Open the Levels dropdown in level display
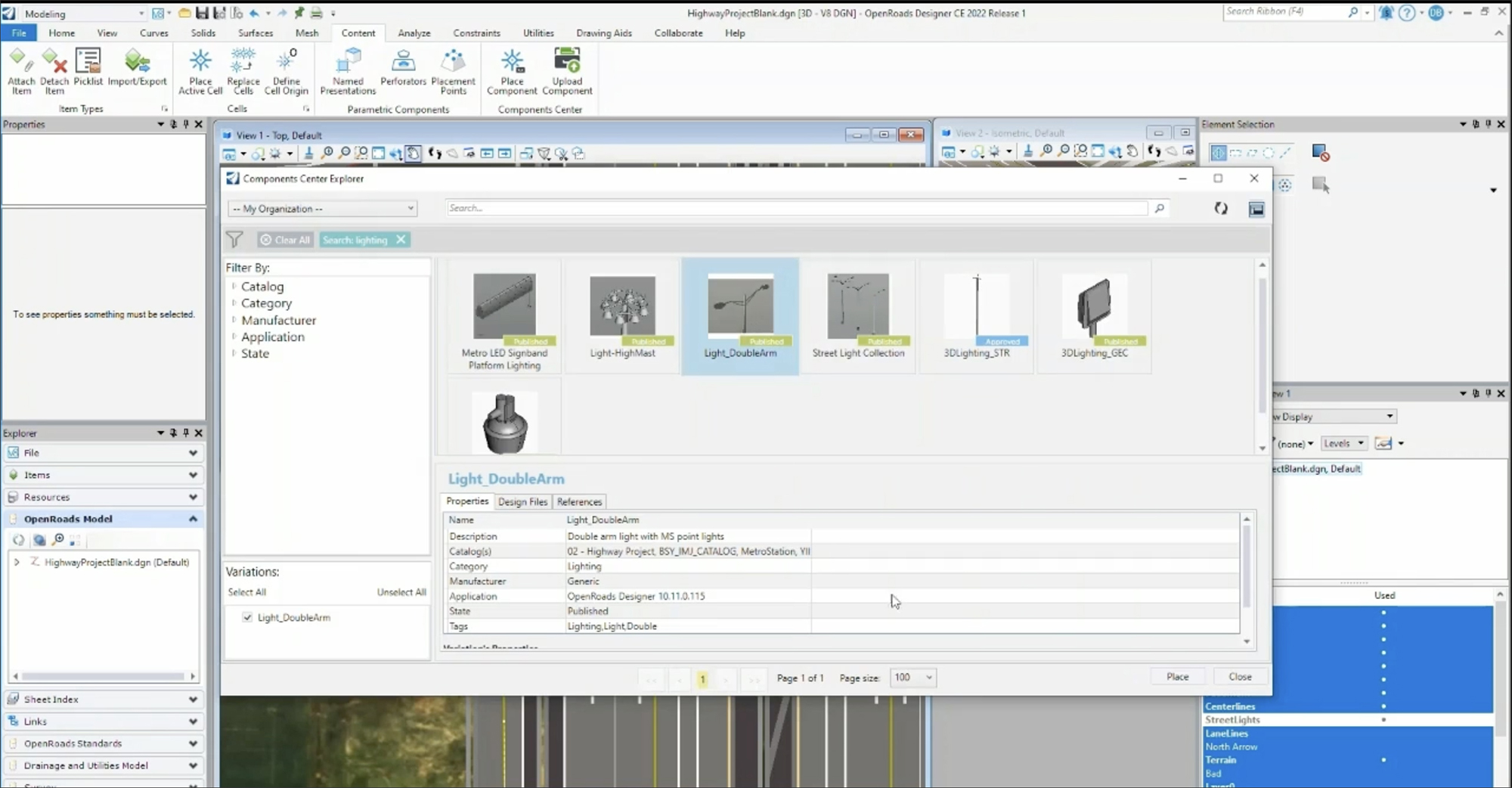Viewport: 1512px width, 788px height. pyautogui.click(x=1344, y=443)
